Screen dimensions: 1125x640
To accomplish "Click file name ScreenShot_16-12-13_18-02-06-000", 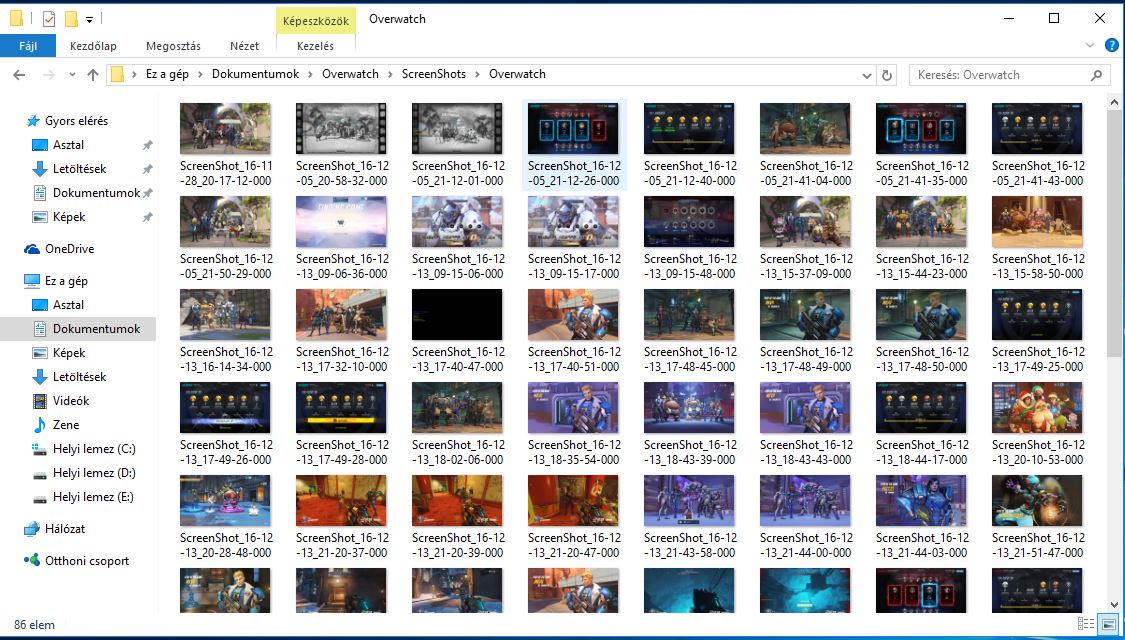I will point(458,452).
